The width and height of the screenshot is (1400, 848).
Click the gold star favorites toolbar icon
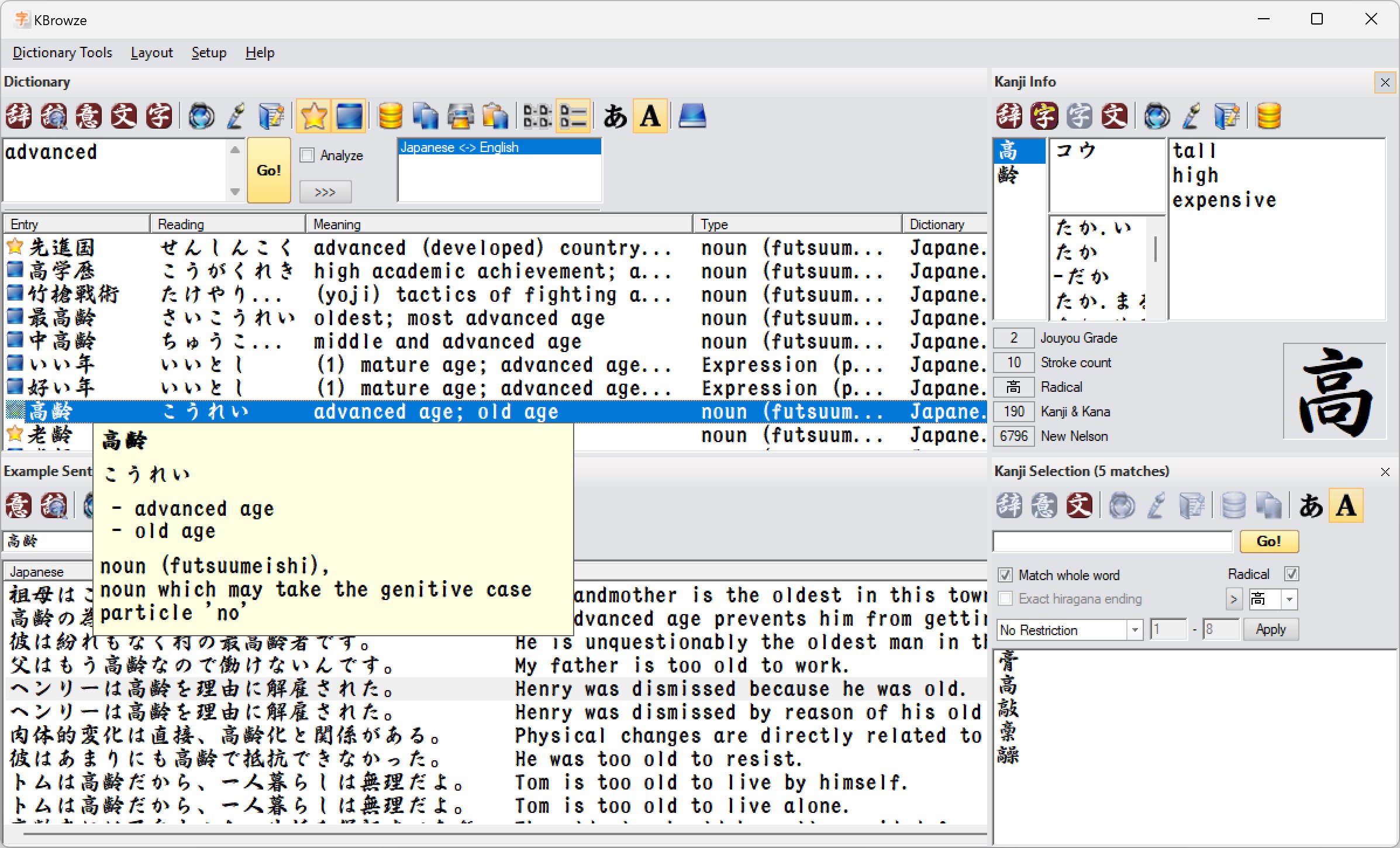pos(313,116)
